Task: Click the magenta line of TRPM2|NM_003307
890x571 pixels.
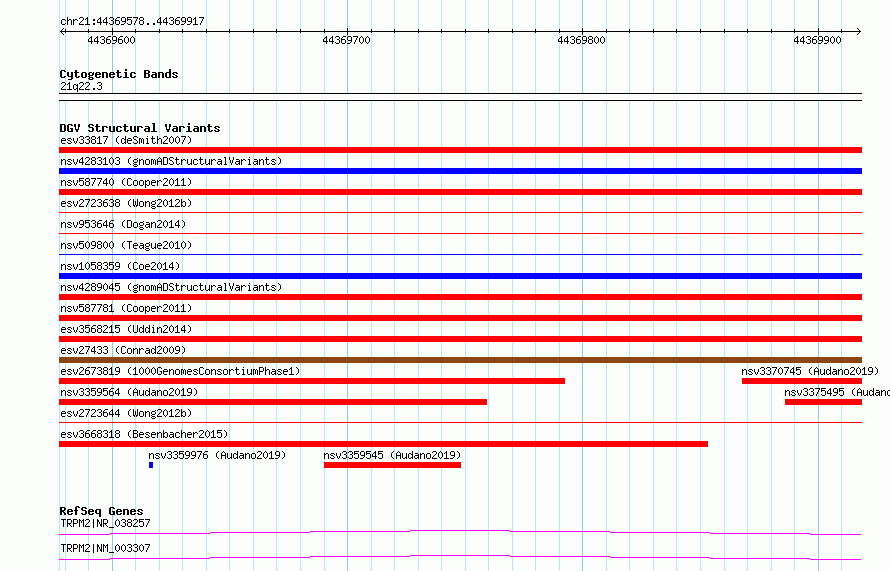Action: pyautogui.click(x=460, y=557)
